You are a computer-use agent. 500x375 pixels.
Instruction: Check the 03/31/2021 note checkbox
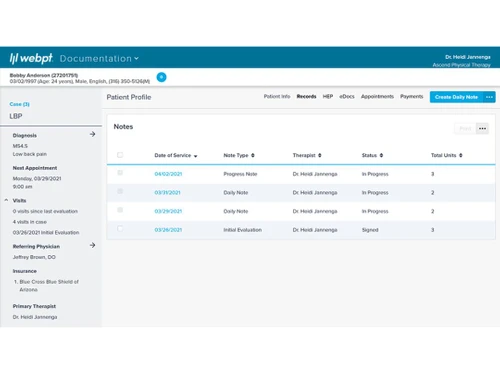pyautogui.click(x=120, y=191)
